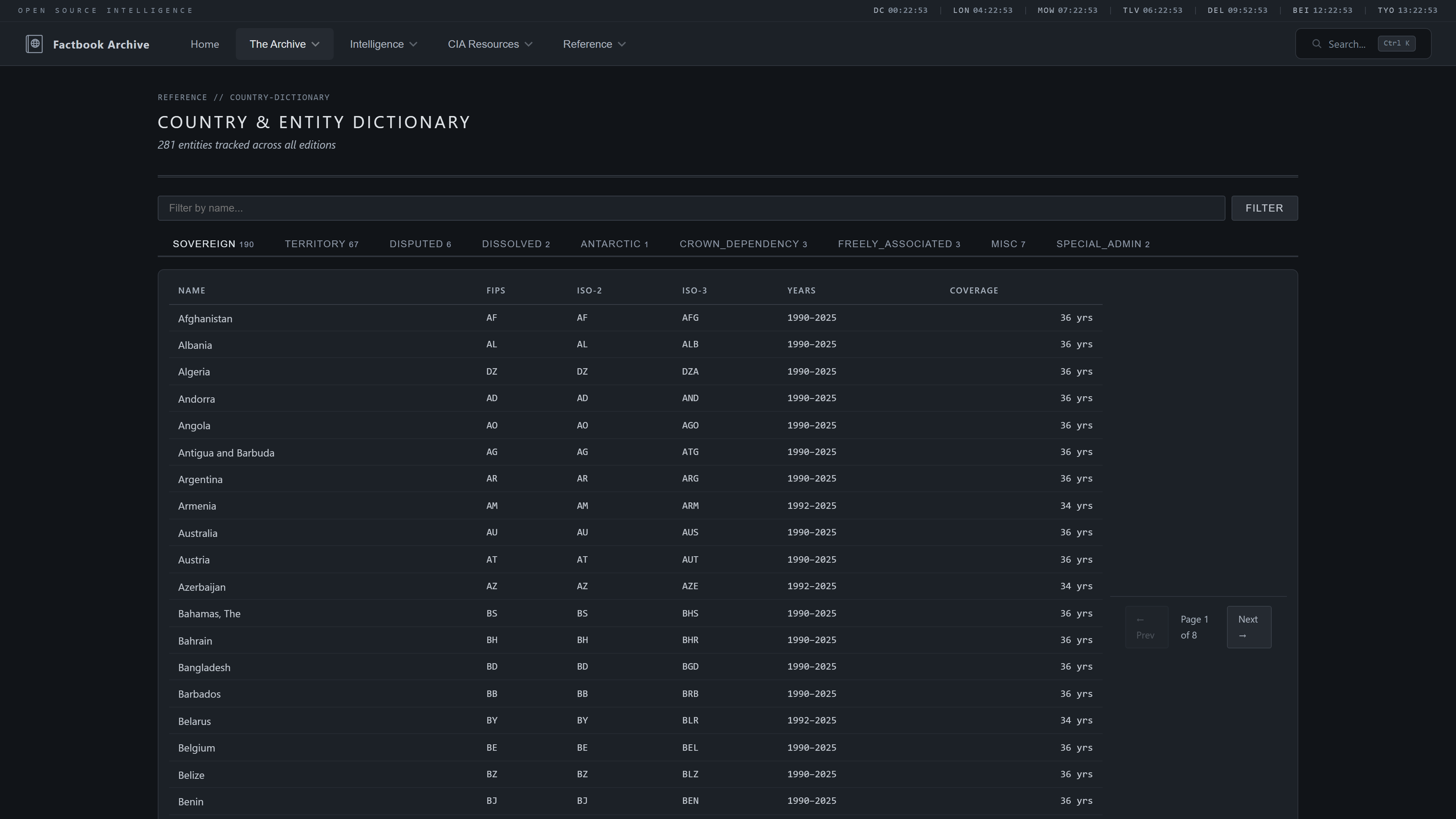Screen dimensions: 1456x819
Task: Select the Disputed tab
Action: point(420,244)
